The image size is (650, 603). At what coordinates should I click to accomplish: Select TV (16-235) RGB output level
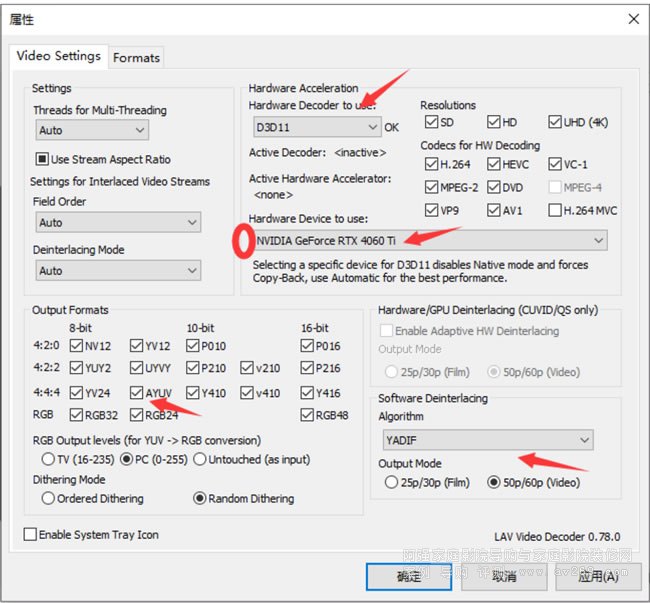[x=48, y=459]
